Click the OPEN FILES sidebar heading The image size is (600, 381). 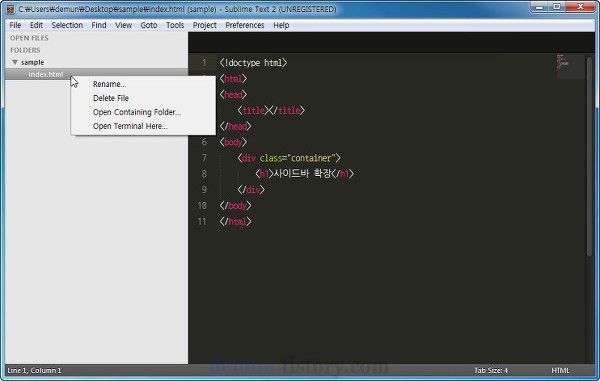pyautogui.click(x=29, y=38)
